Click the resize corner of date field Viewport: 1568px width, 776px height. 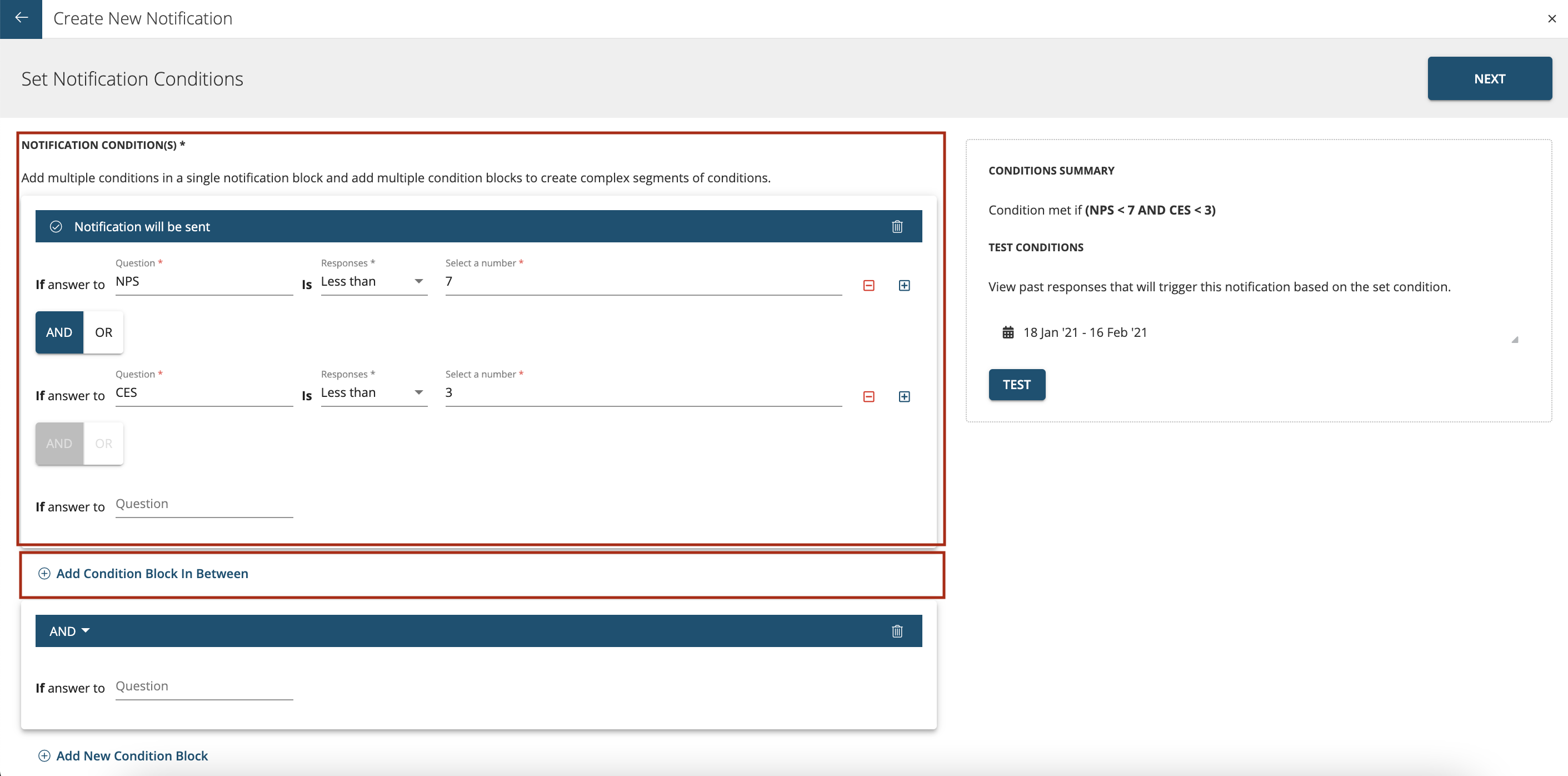click(1515, 340)
